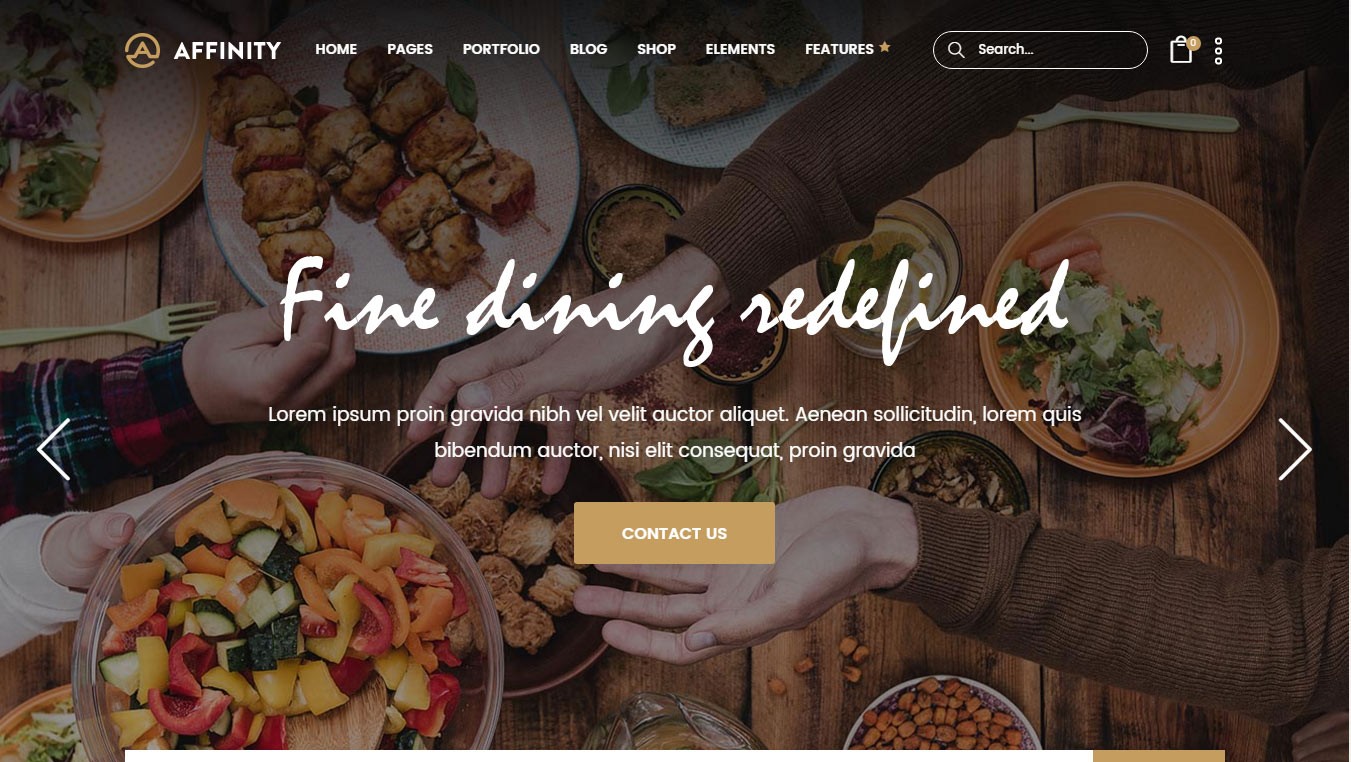Advance to next slide with right arrow
Screen dimensions: 1351x762
[1295, 449]
